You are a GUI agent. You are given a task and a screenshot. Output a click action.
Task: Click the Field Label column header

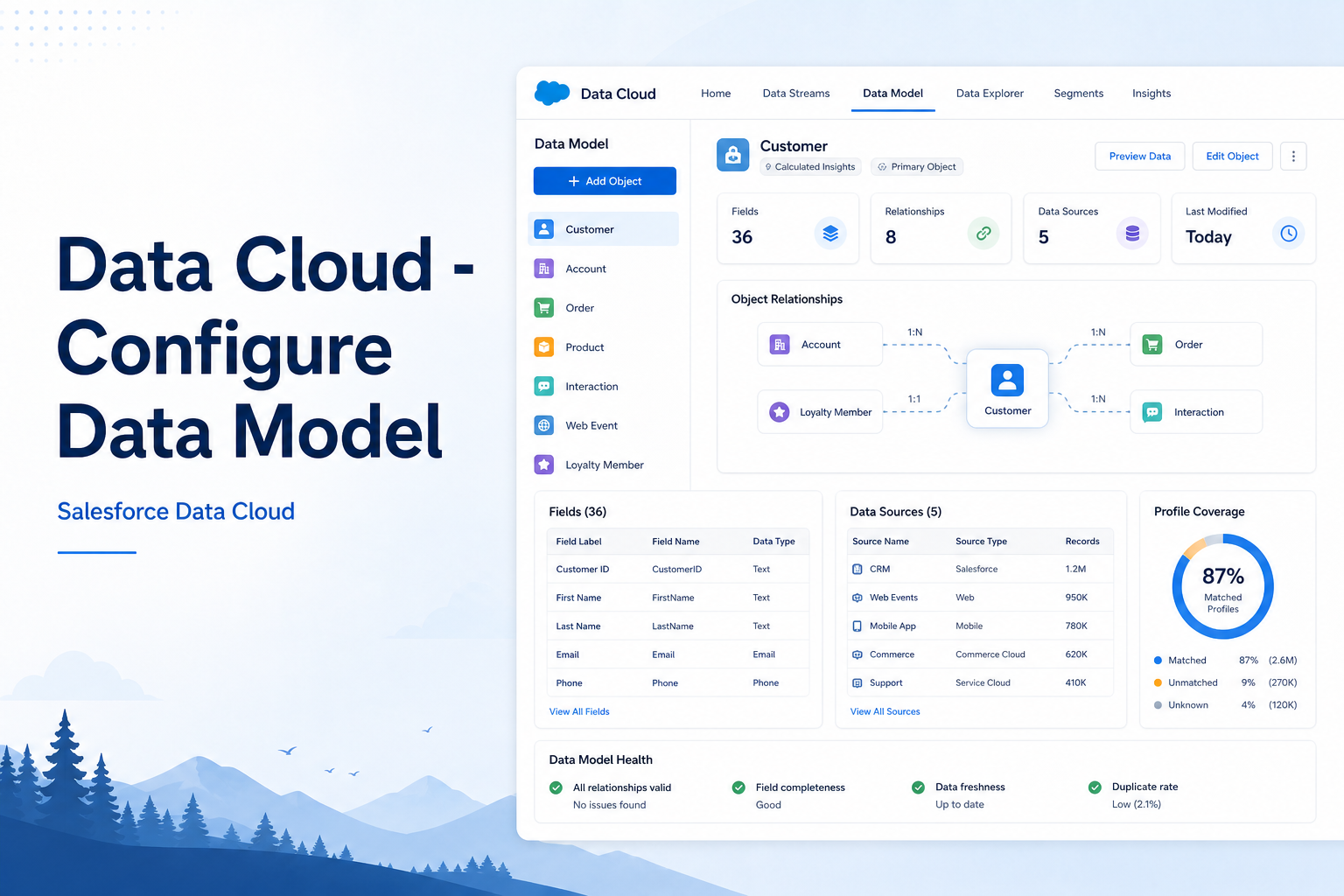[578, 542]
